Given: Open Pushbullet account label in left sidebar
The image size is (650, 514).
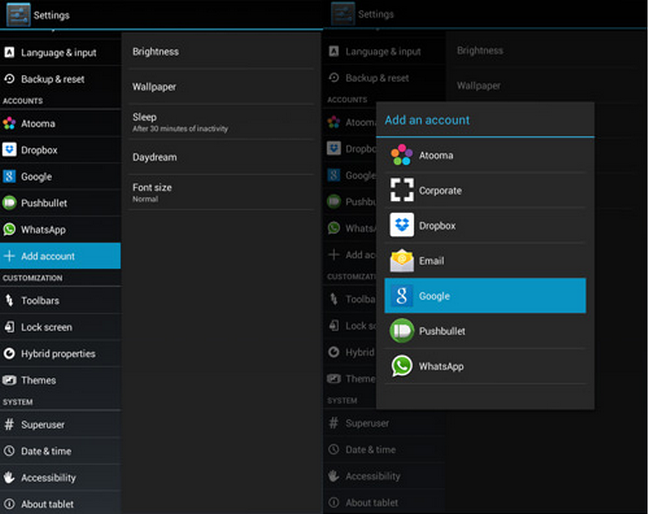Looking at the screenshot, I should (44, 203).
